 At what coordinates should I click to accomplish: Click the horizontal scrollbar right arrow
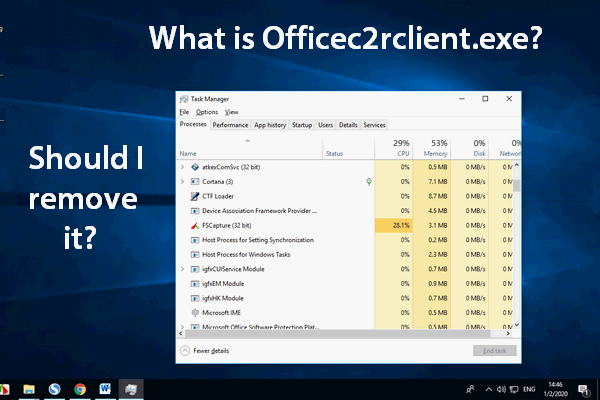click(508, 333)
